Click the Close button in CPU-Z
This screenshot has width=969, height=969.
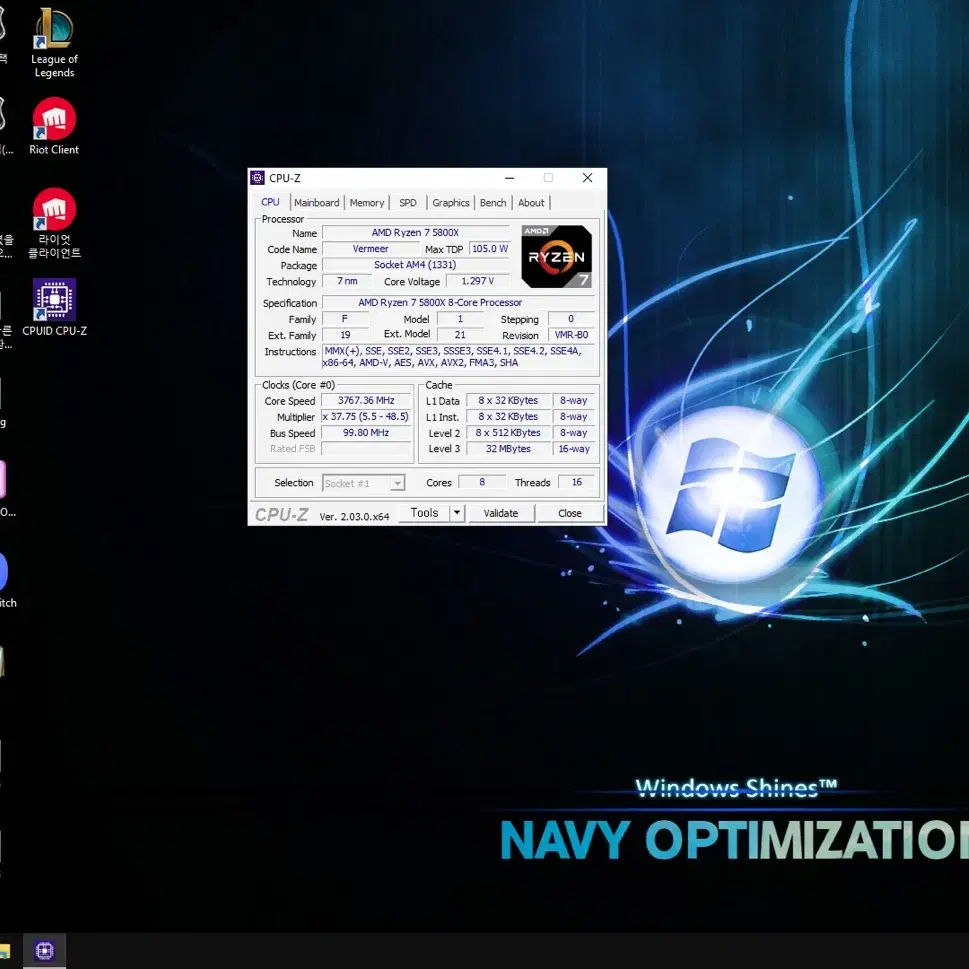569,513
